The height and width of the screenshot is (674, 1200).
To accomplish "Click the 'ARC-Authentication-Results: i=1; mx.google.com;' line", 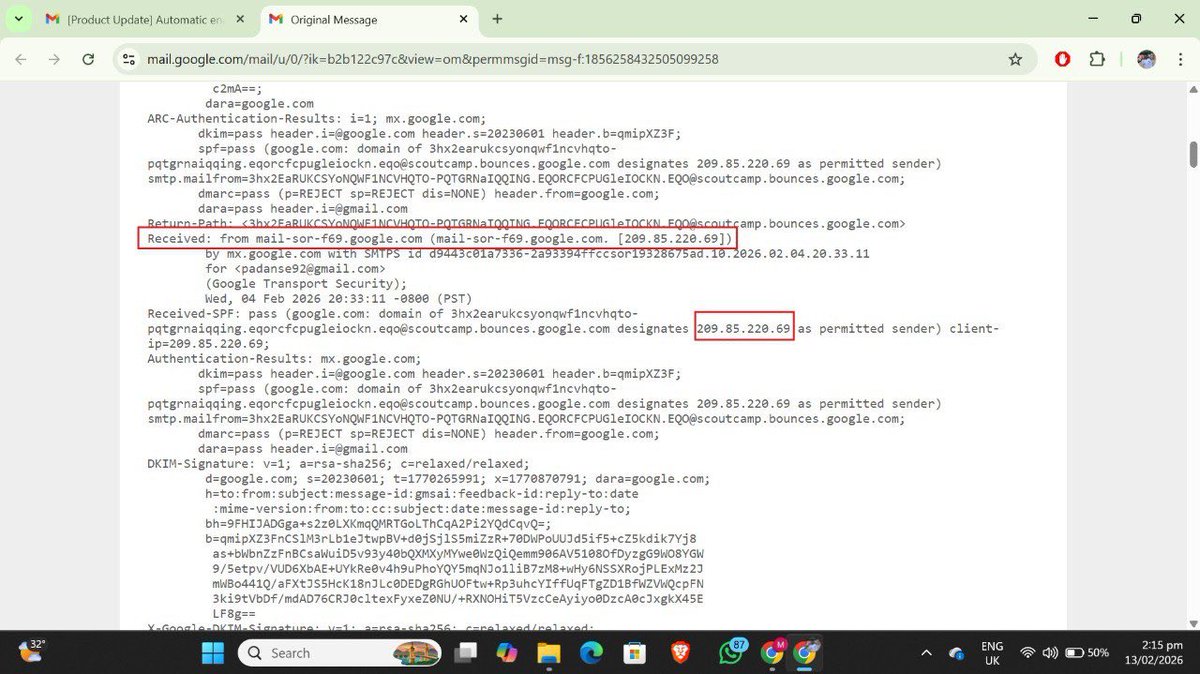I will click(316, 119).
